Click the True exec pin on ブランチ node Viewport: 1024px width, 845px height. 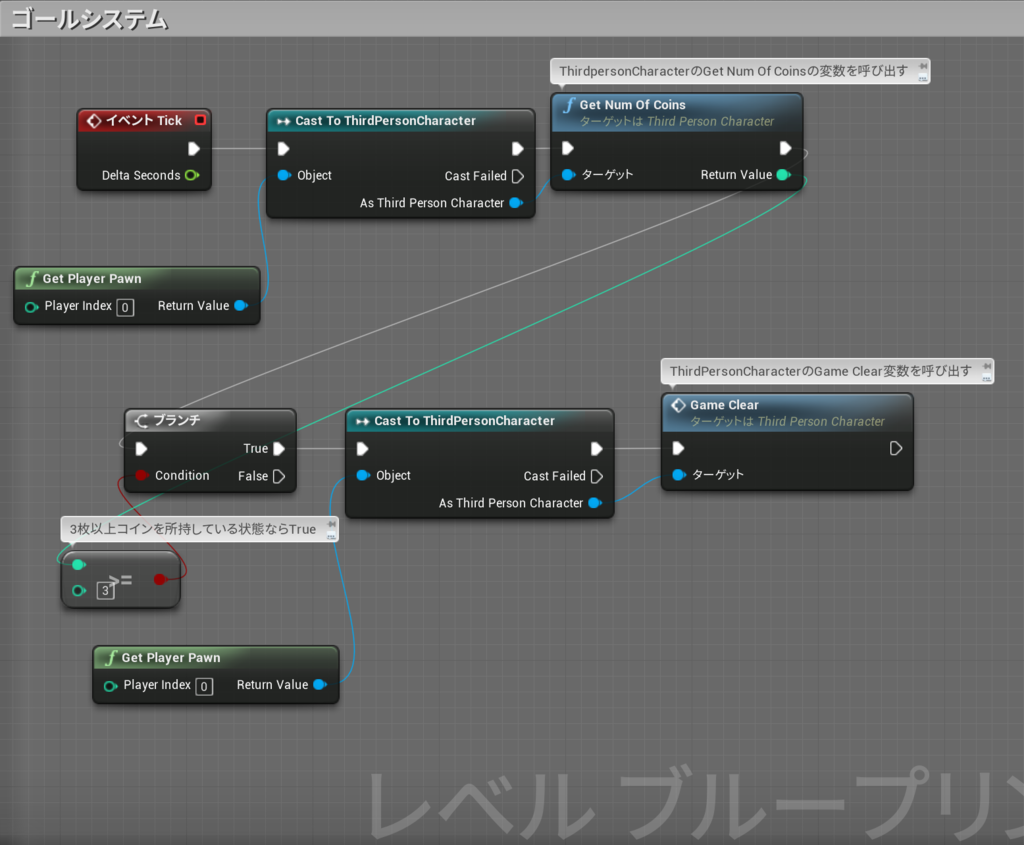click(281, 448)
